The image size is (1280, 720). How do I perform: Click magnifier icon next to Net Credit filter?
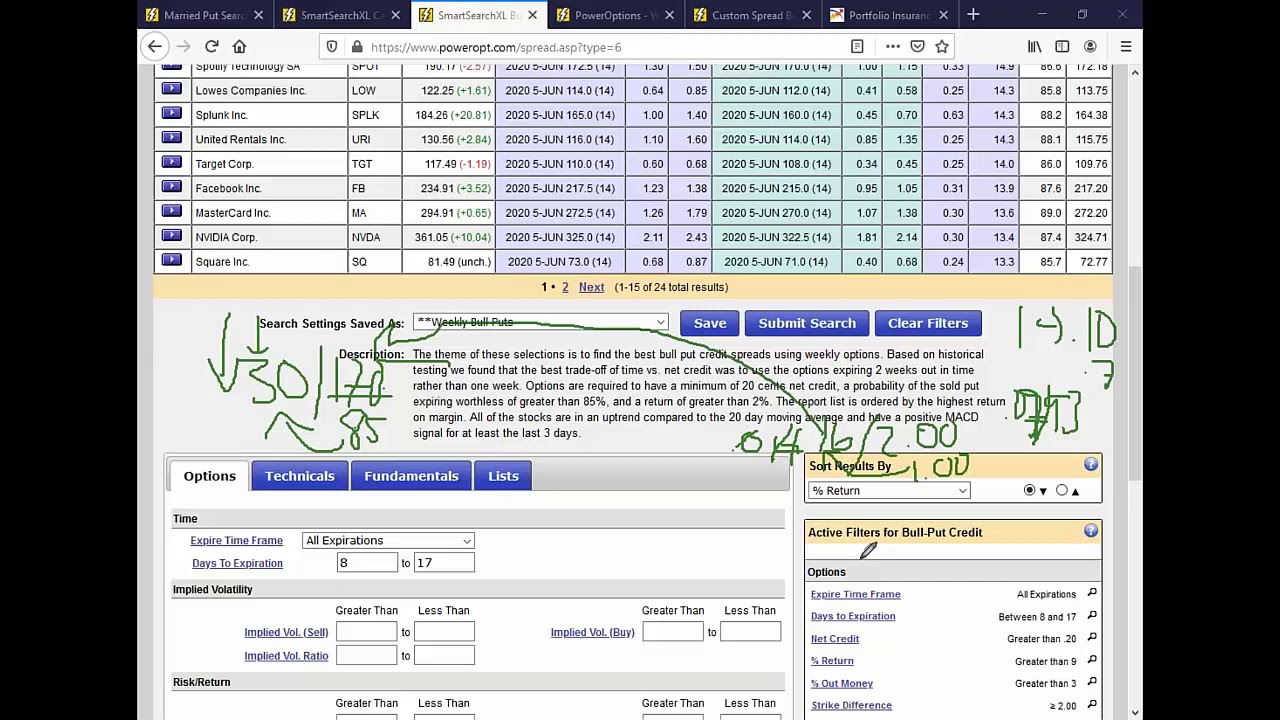tap(1092, 638)
